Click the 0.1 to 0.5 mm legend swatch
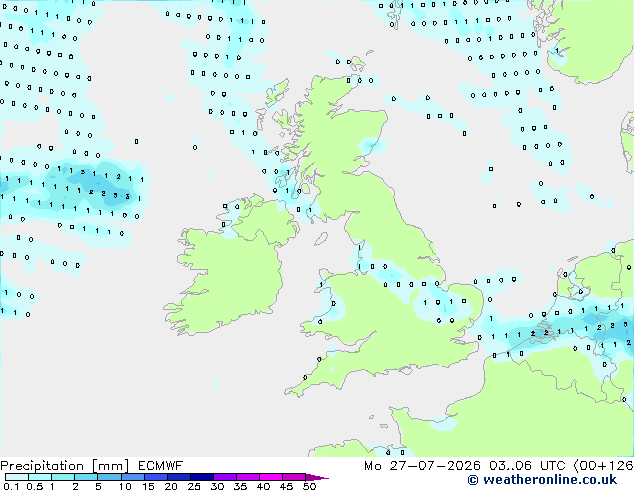The width and height of the screenshot is (634, 490). (x=17, y=477)
